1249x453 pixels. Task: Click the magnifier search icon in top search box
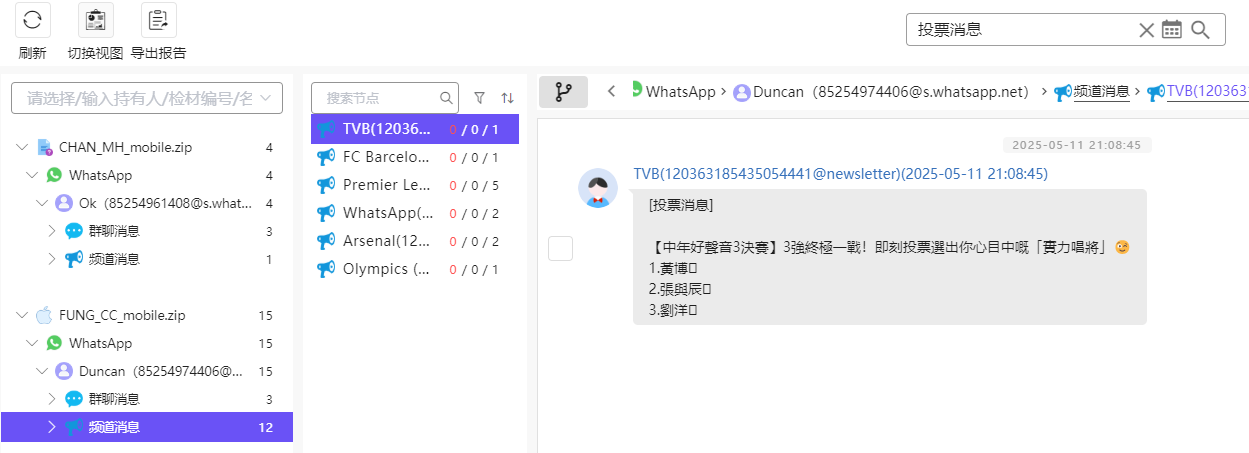pos(1201,30)
